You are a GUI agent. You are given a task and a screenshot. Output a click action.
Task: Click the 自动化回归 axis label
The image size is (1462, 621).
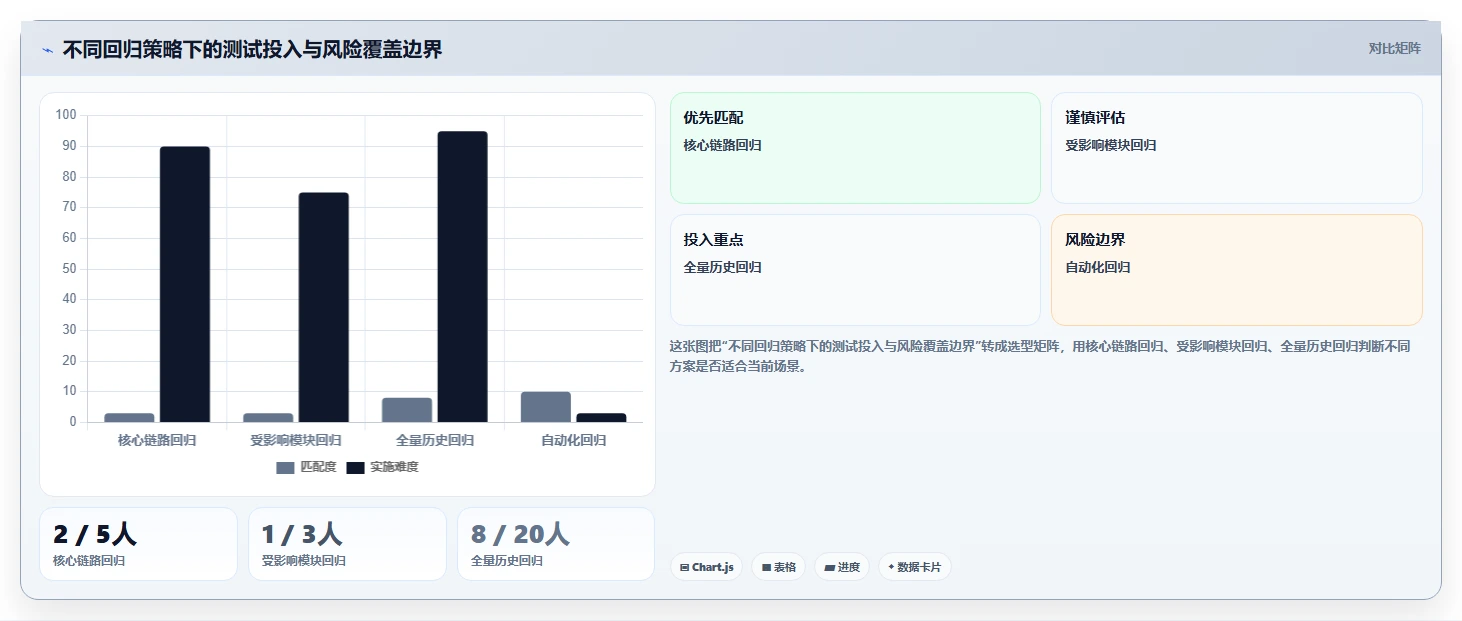pyautogui.click(x=574, y=440)
